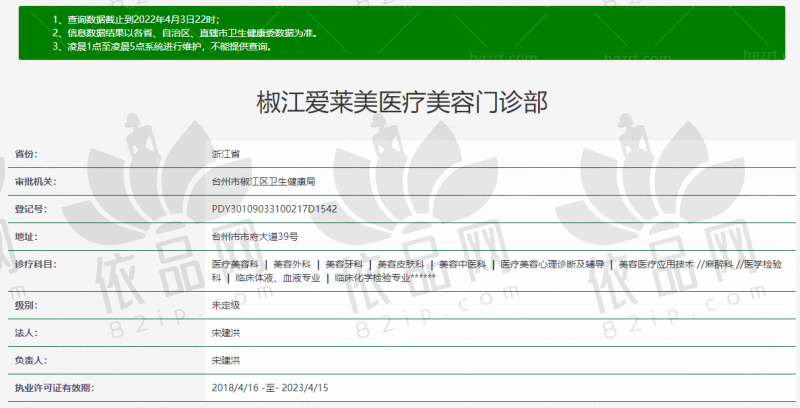The width and height of the screenshot is (800, 408).
Task: Click the 医疗美容科 department entry
Action: pos(235,264)
